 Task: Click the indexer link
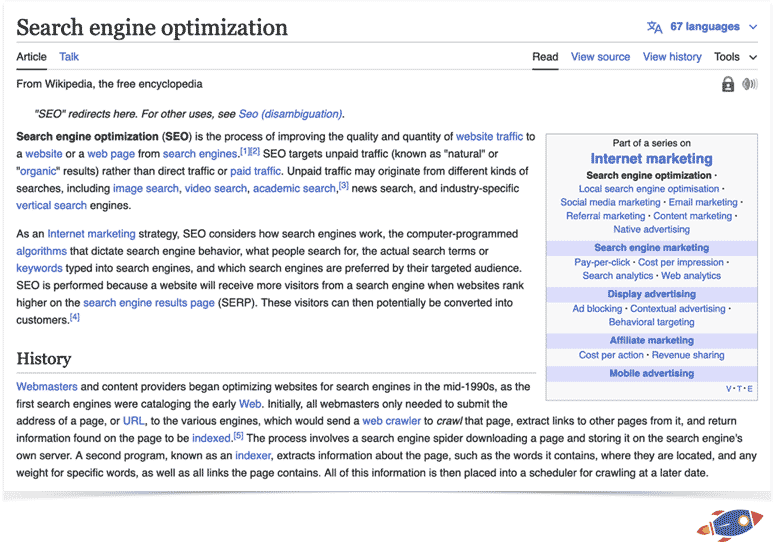click(253, 456)
